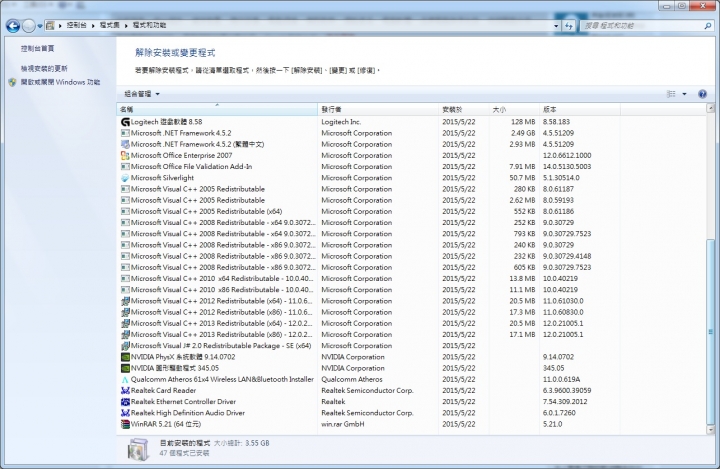Click the change view icon
Image resolution: width=720 pixels, height=469 pixels.
coord(671,94)
